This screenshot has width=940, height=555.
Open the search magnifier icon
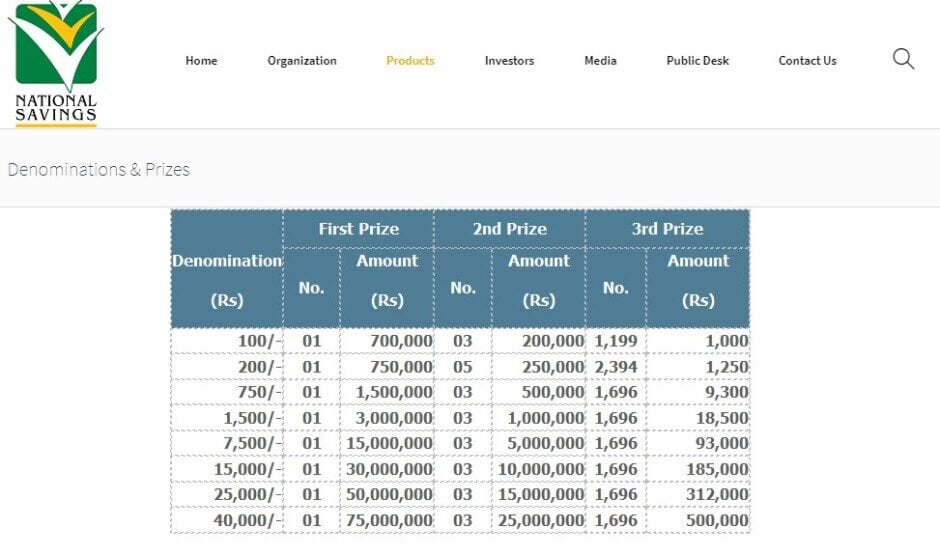(x=903, y=59)
